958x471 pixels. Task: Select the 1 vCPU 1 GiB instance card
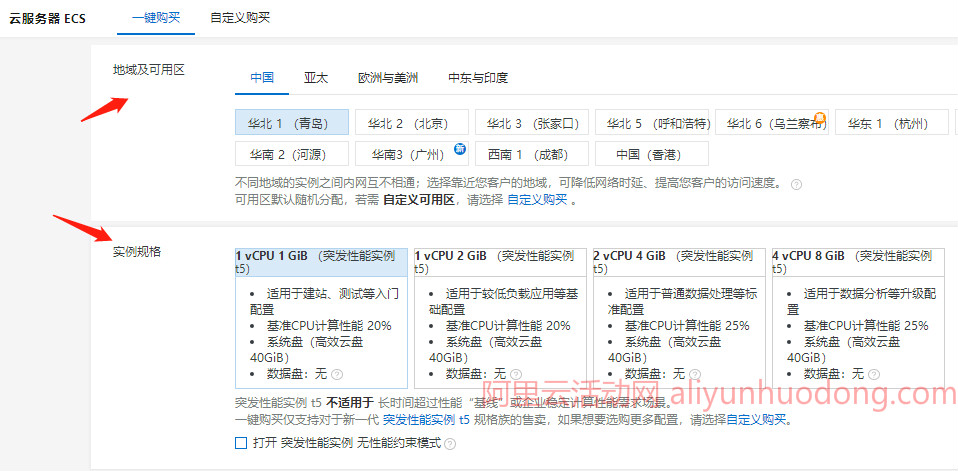click(x=321, y=318)
